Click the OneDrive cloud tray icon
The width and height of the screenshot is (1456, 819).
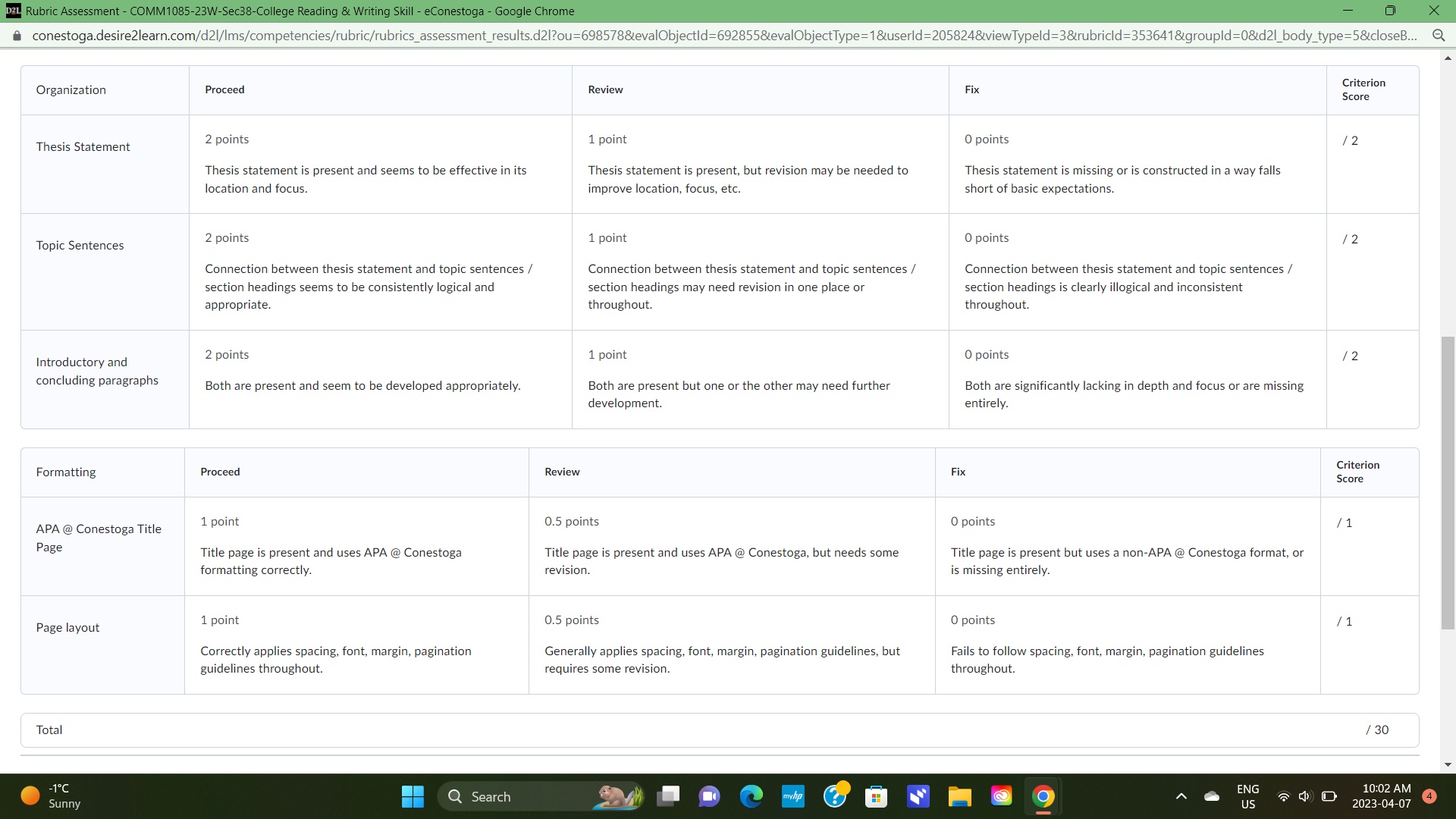pos(1212,796)
